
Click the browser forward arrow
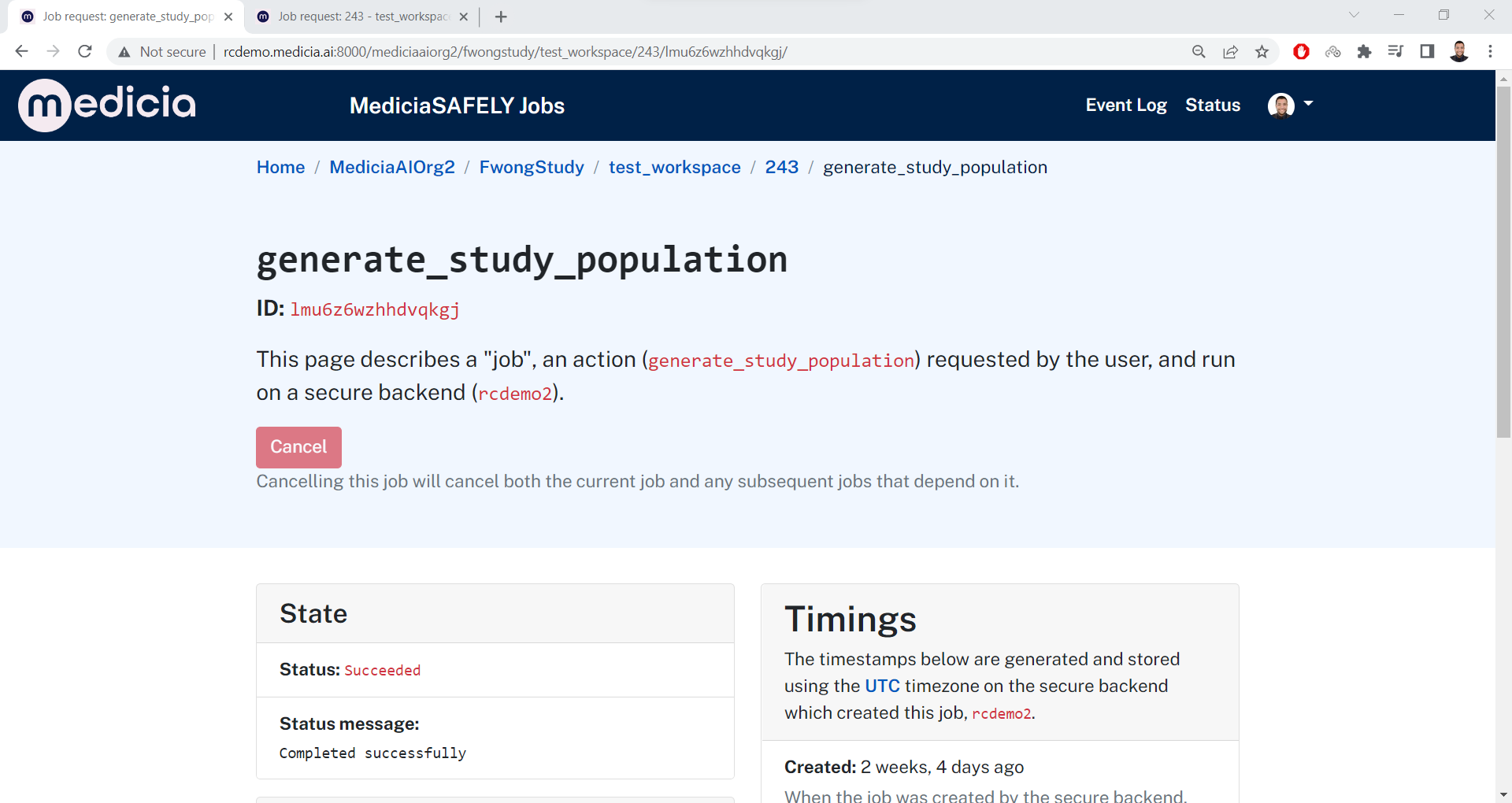click(53, 51)
